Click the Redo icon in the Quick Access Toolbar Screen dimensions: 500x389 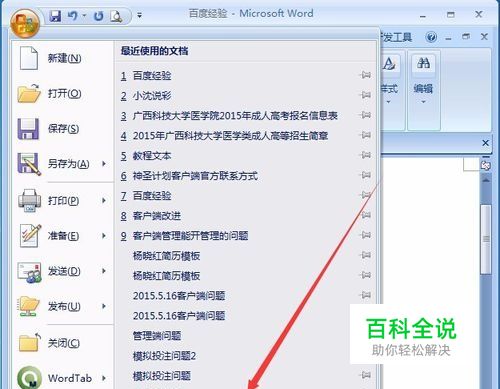pos(99,16)
